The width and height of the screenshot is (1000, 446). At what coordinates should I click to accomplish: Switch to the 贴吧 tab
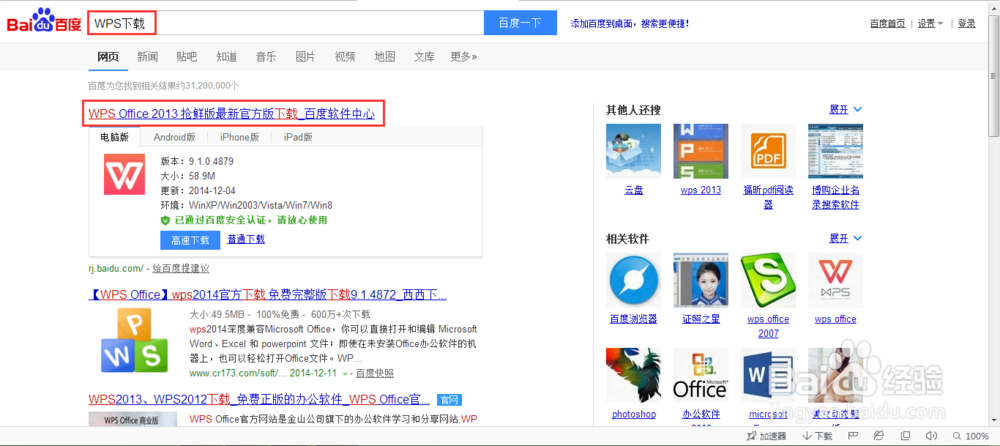[187, 57]
